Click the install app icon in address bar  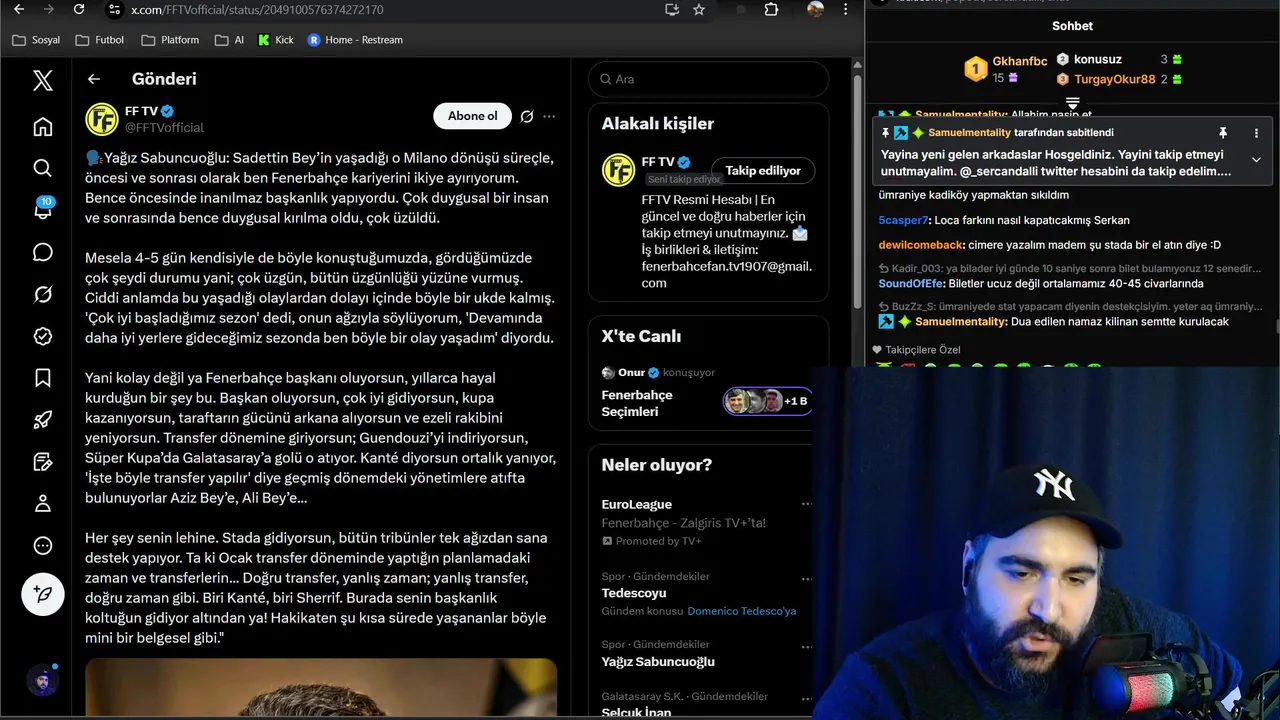pyautogui.click(x=672, y=9)
